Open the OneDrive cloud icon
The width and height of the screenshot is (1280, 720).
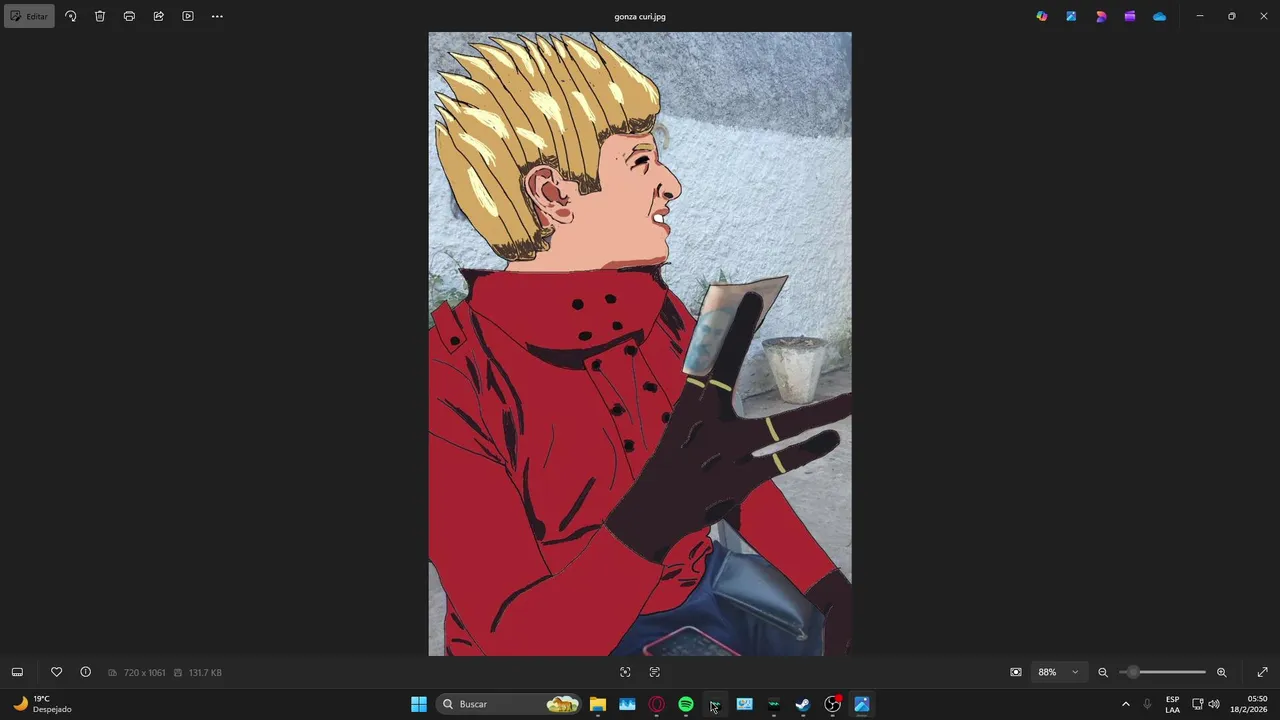1159,16
